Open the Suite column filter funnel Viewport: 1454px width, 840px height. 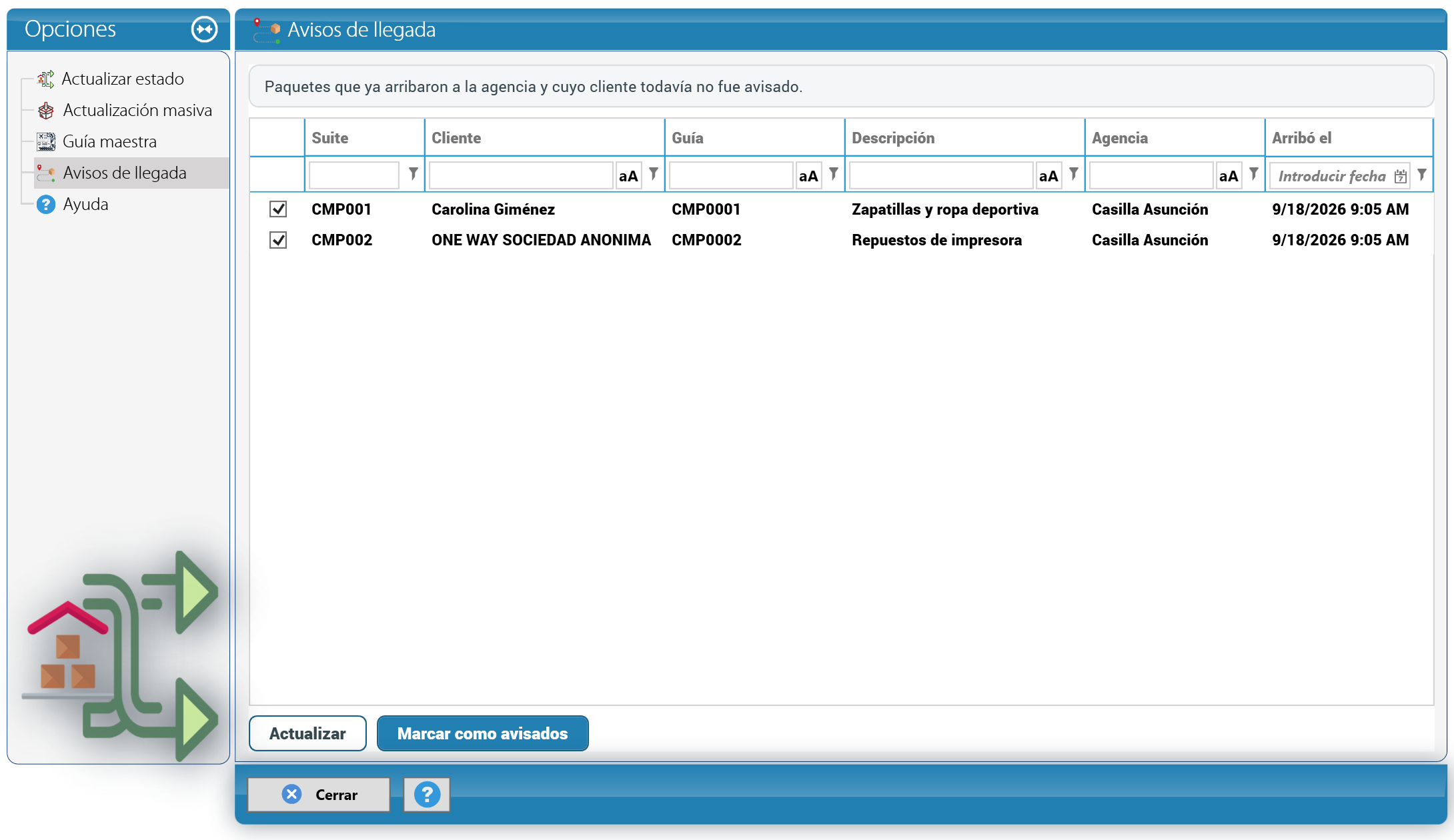tap(414, 174)
